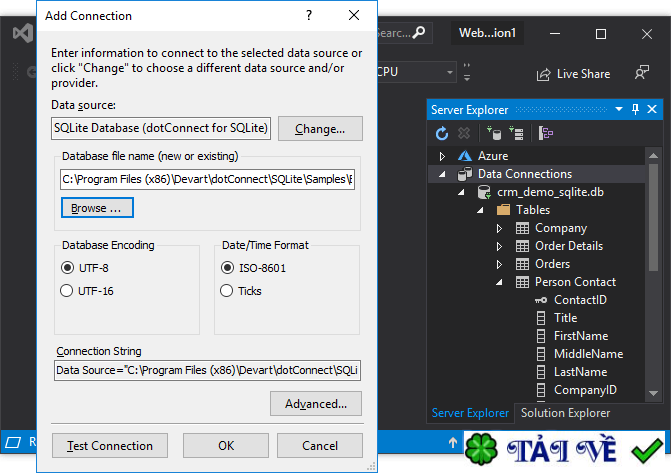This screenshot has height=473, width=671.
Task: Click the search magnifier icon in title bar
Action: click(419, 33)
